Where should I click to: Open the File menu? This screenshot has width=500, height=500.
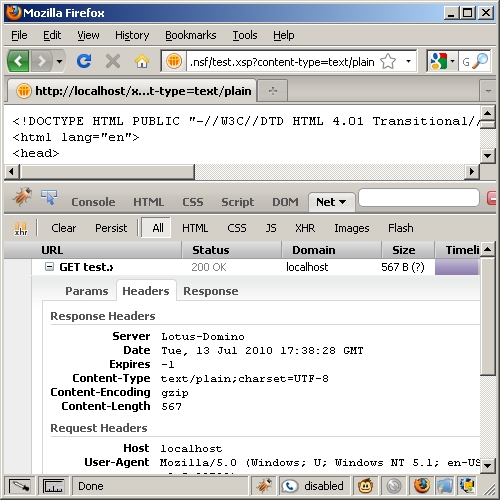pos(19,35)
